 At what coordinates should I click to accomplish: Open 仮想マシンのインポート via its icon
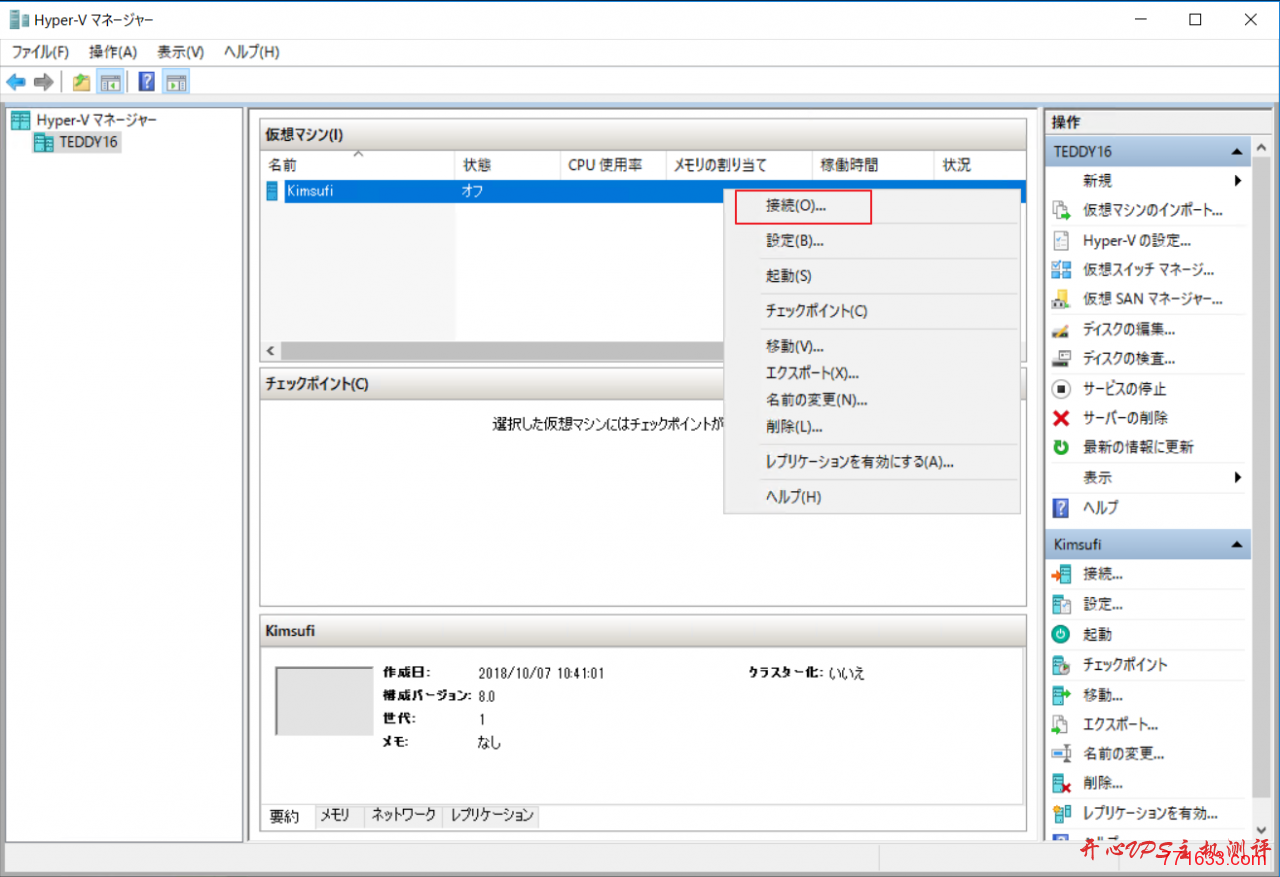[1060, 210]
